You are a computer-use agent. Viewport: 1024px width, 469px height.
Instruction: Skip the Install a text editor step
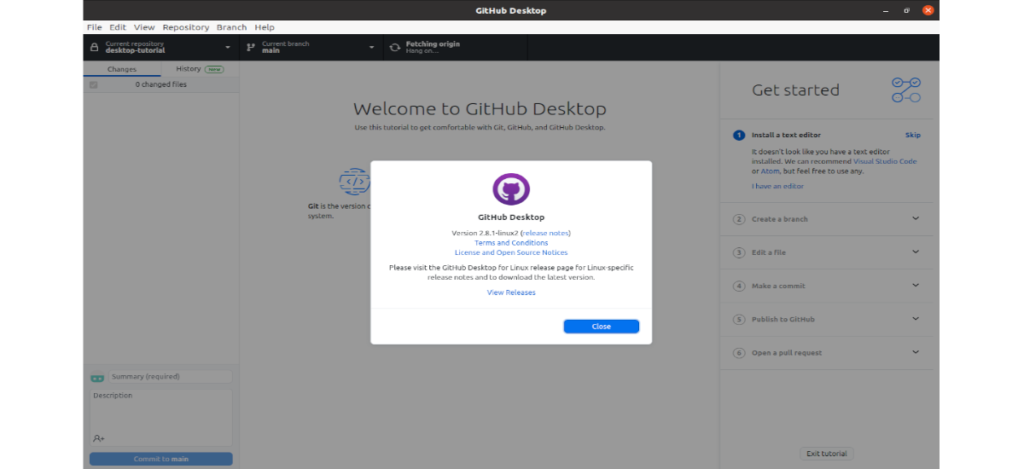[x=912, y=135]
